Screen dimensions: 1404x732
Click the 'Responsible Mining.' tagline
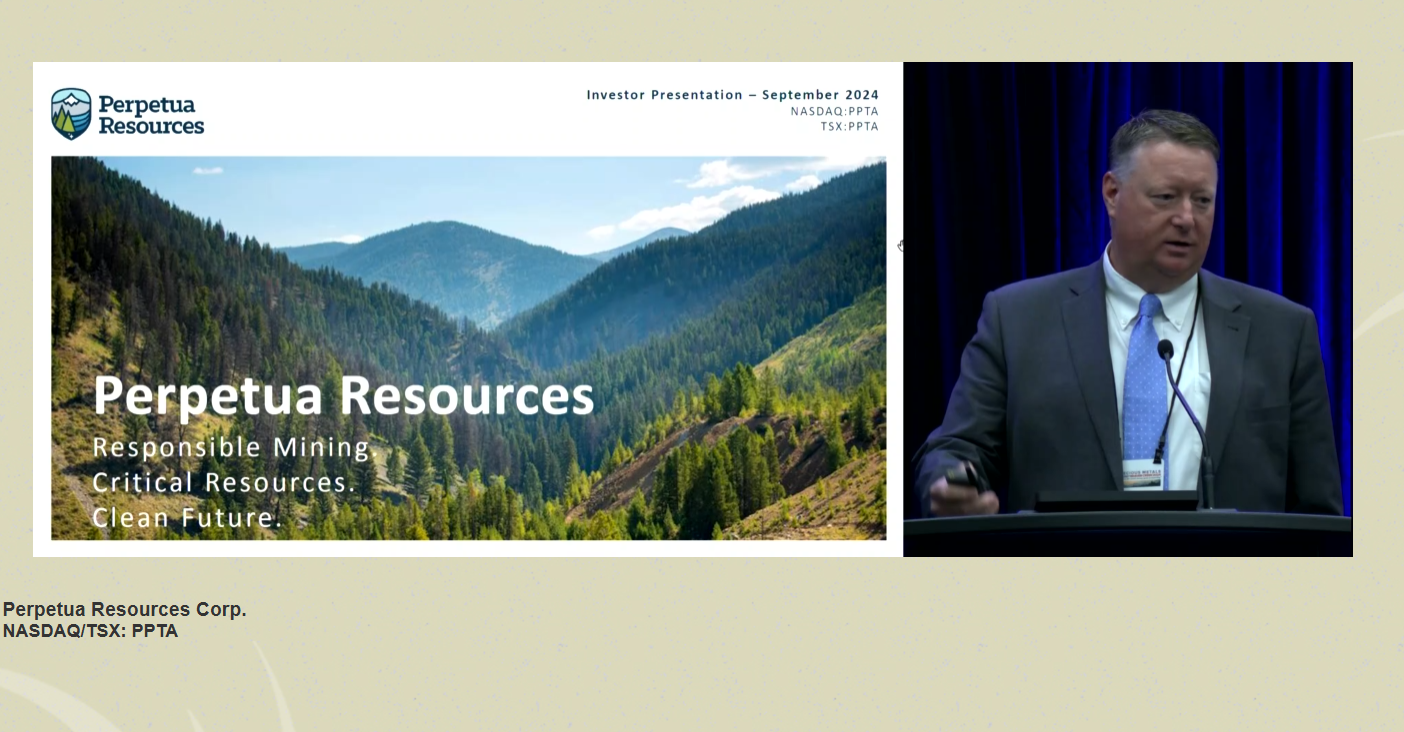coord(235,447)
